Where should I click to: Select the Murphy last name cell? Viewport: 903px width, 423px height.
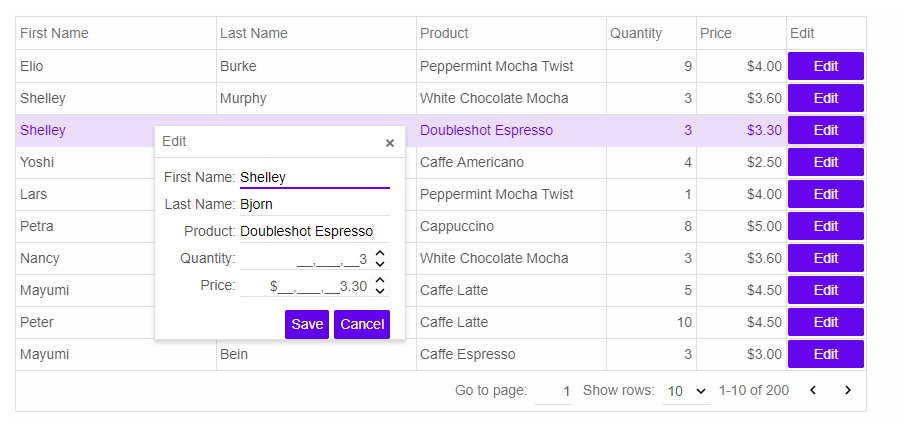pyautogui.click(x=316, y=98)
